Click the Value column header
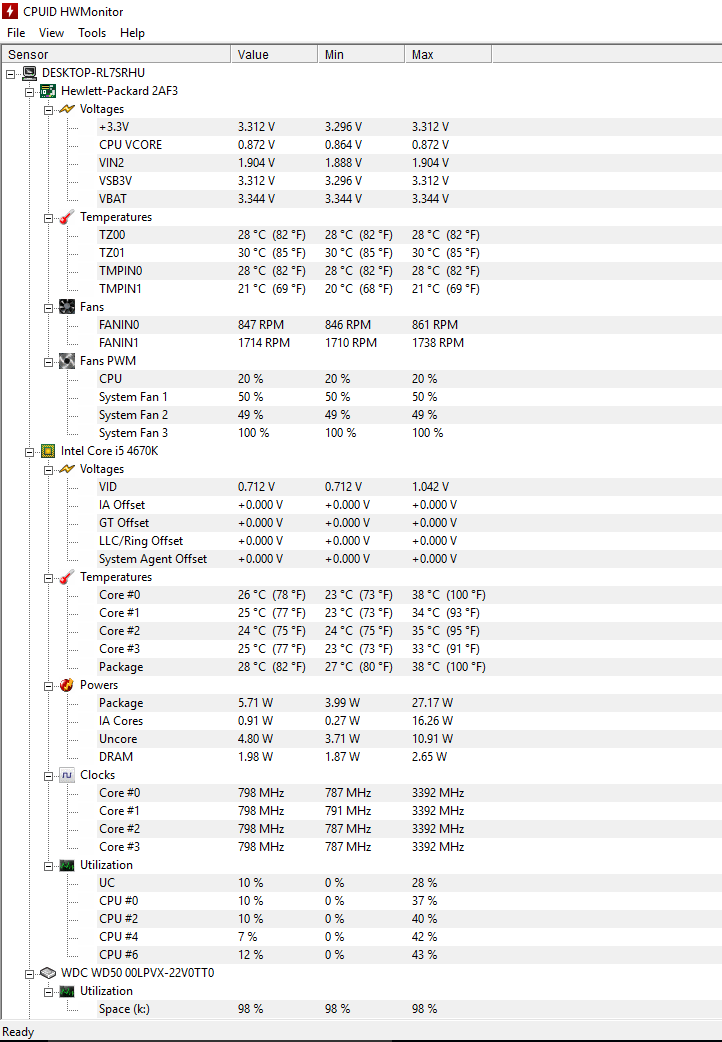The image size is (722, 1042). [x=274, y=54]
